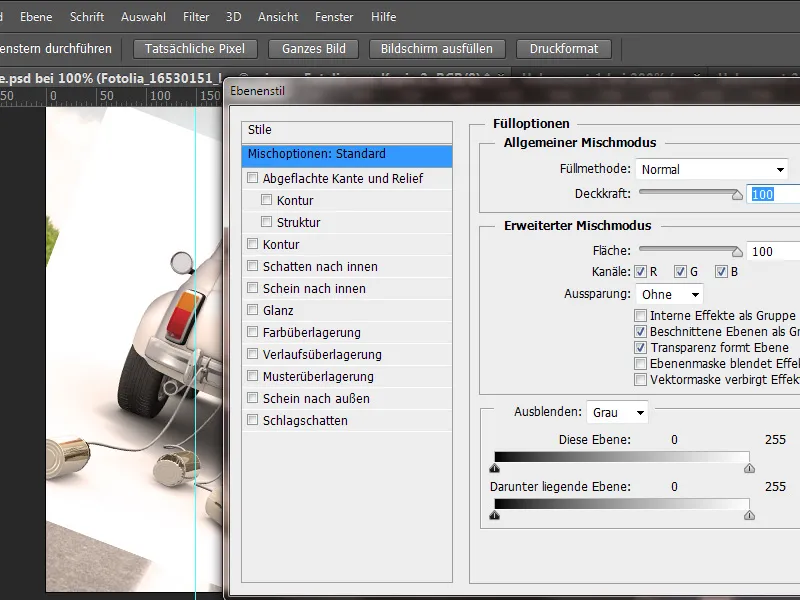Click black handle of Darunter liegende Ebene

coord(494,515)
